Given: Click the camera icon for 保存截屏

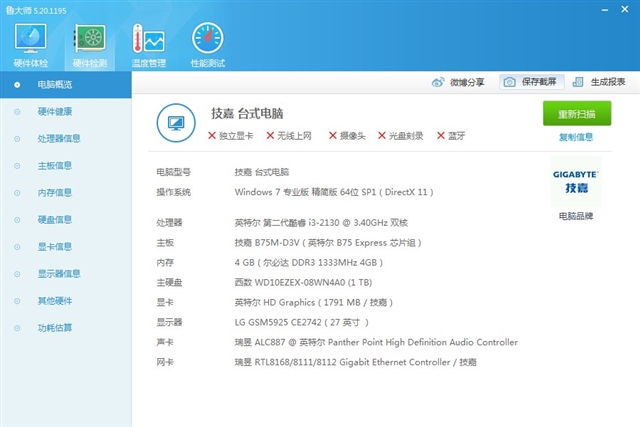Looking at the screenshot, I should pos(509,82).
